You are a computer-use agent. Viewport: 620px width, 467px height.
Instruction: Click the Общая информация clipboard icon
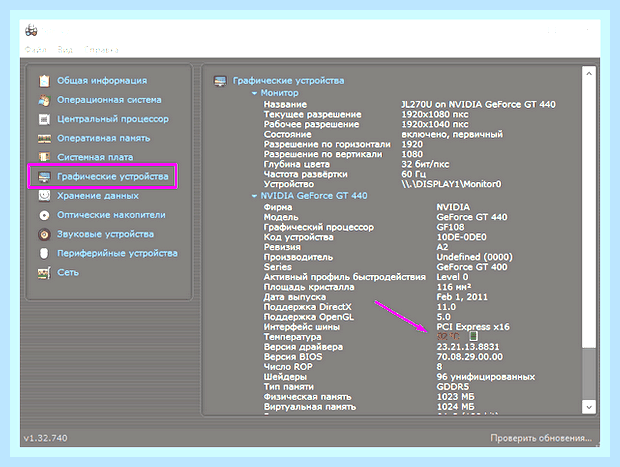pos(44,81)
